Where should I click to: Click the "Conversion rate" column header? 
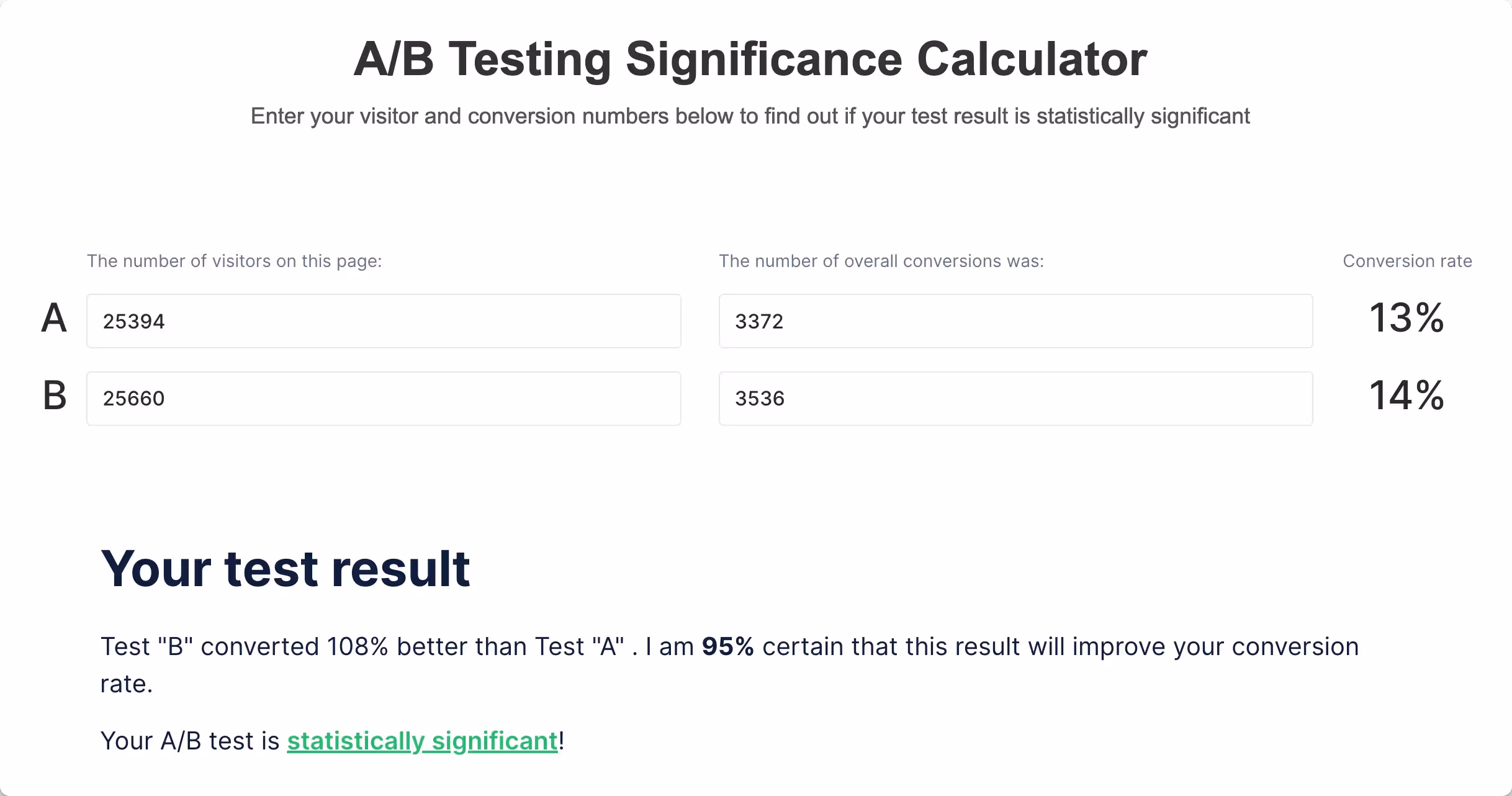pos(1407,261)
